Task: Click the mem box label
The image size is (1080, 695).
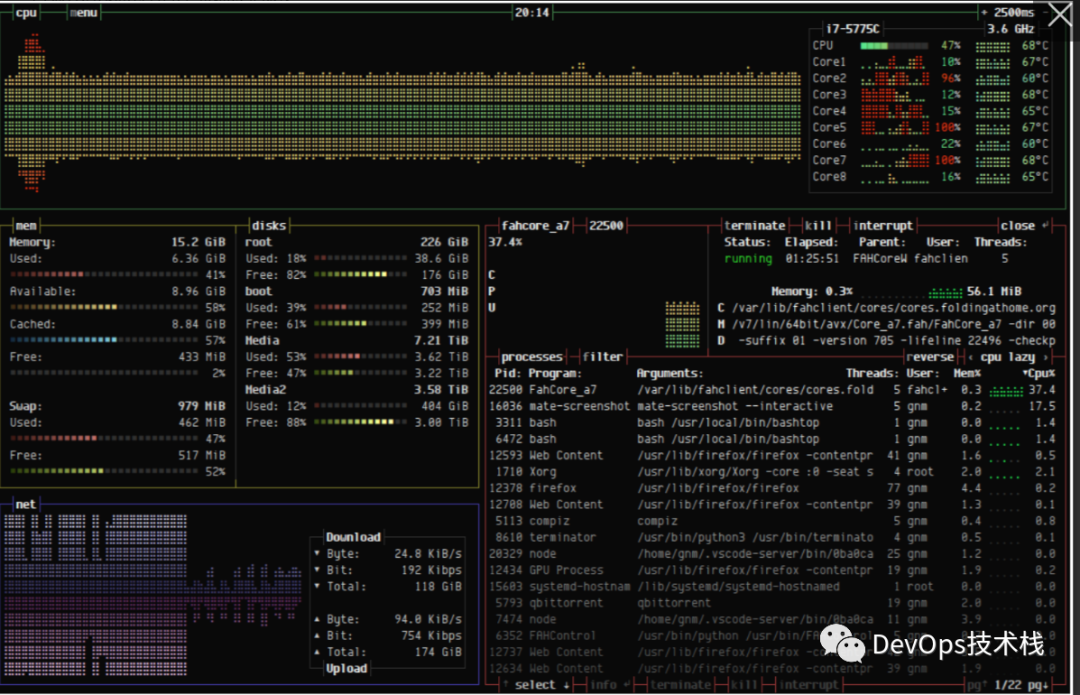Action: (26, 225)
